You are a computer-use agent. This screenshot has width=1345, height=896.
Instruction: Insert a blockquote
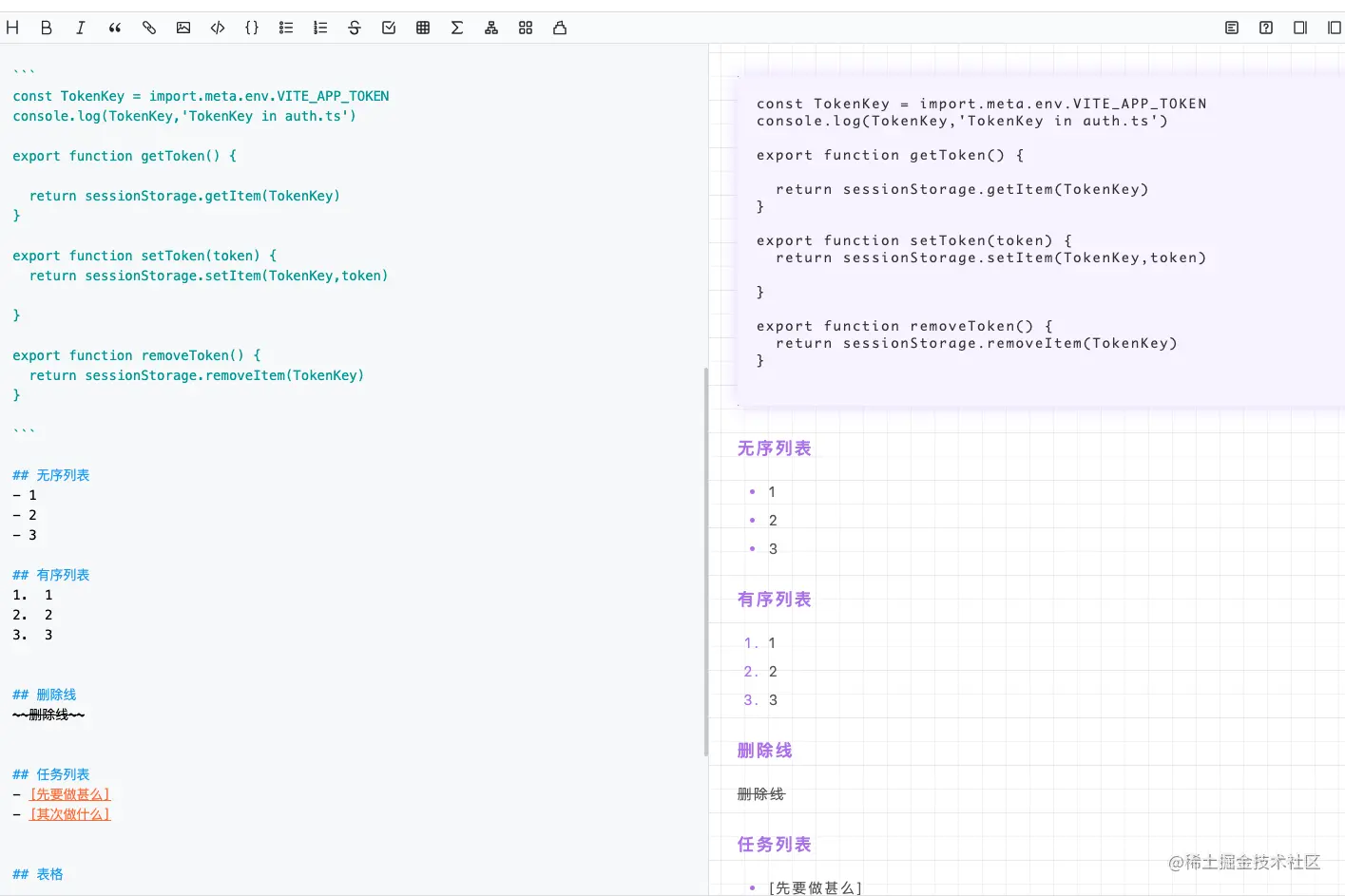(115, 28)
